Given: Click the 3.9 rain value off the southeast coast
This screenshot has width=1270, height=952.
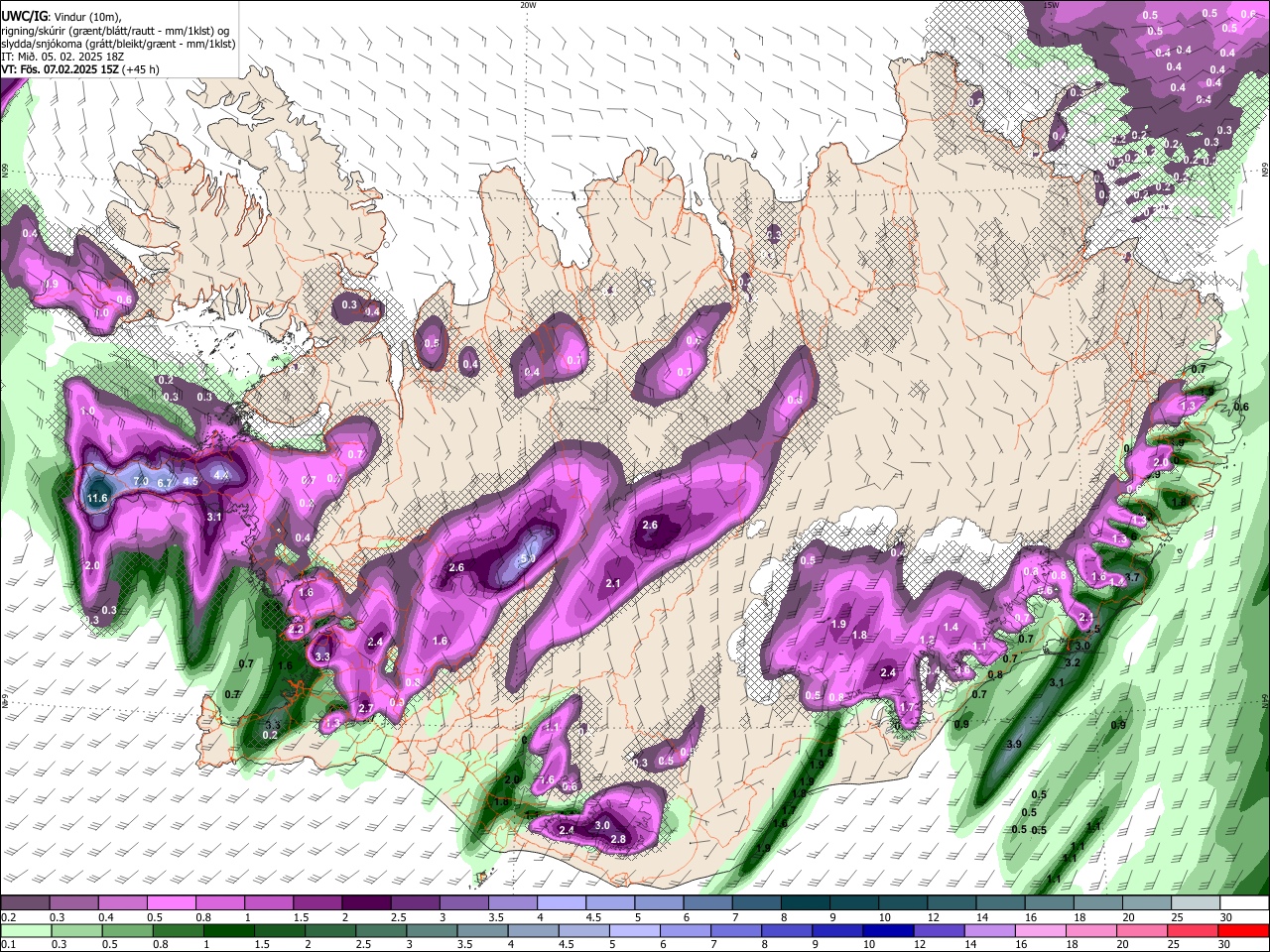Looking at the screenshot, I should pos(1014,744).
